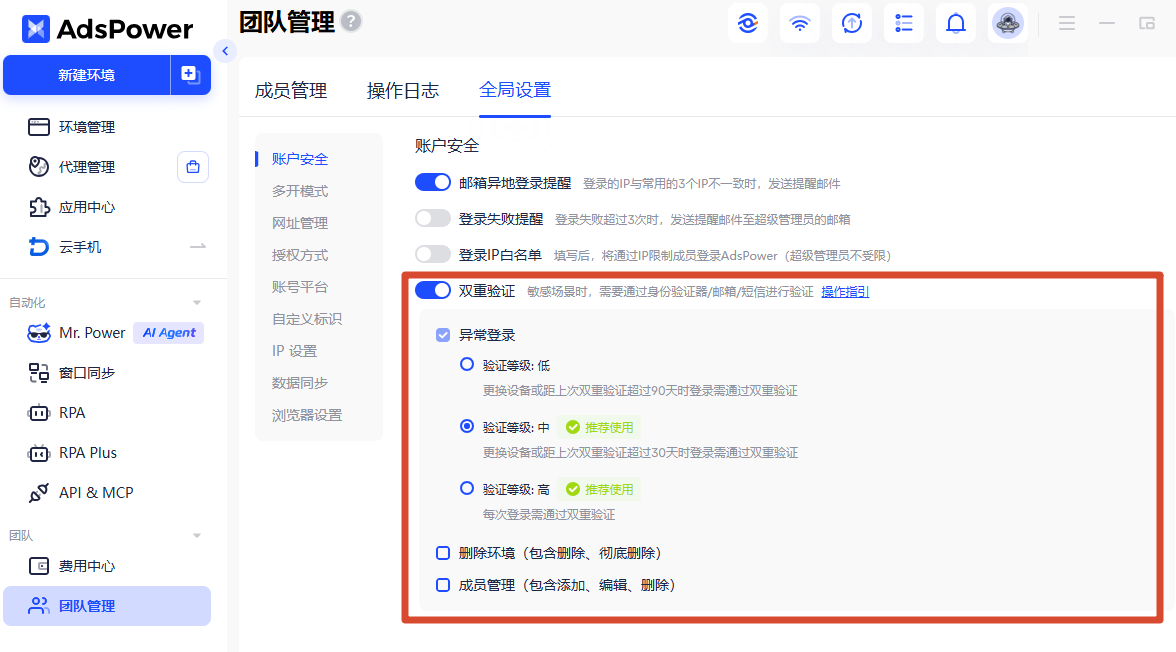Open 浏览器设置 settings
Viewport: 1176px width, 652px height.
pos(307,415)
